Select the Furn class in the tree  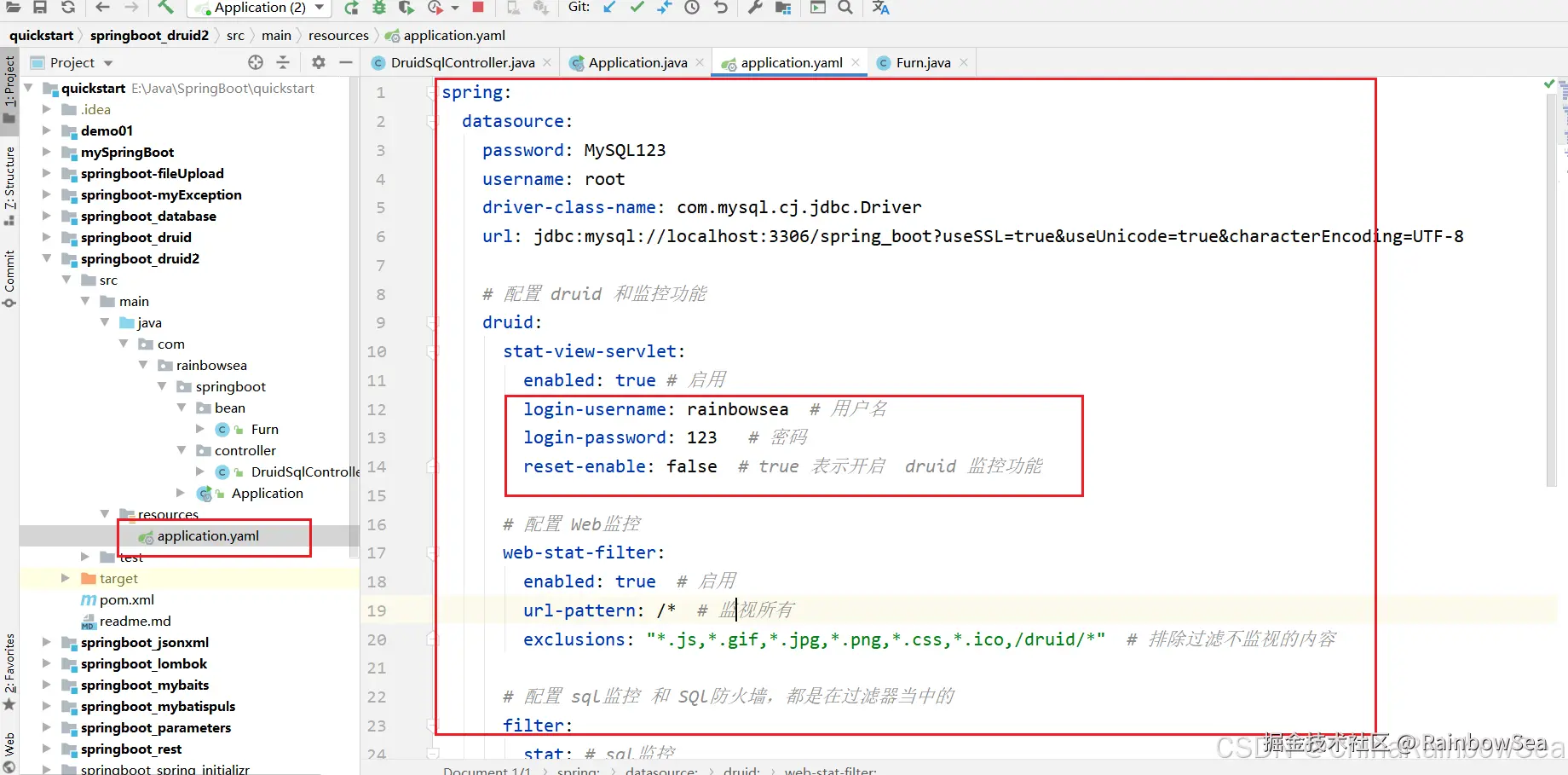click(x=264, y=429)
